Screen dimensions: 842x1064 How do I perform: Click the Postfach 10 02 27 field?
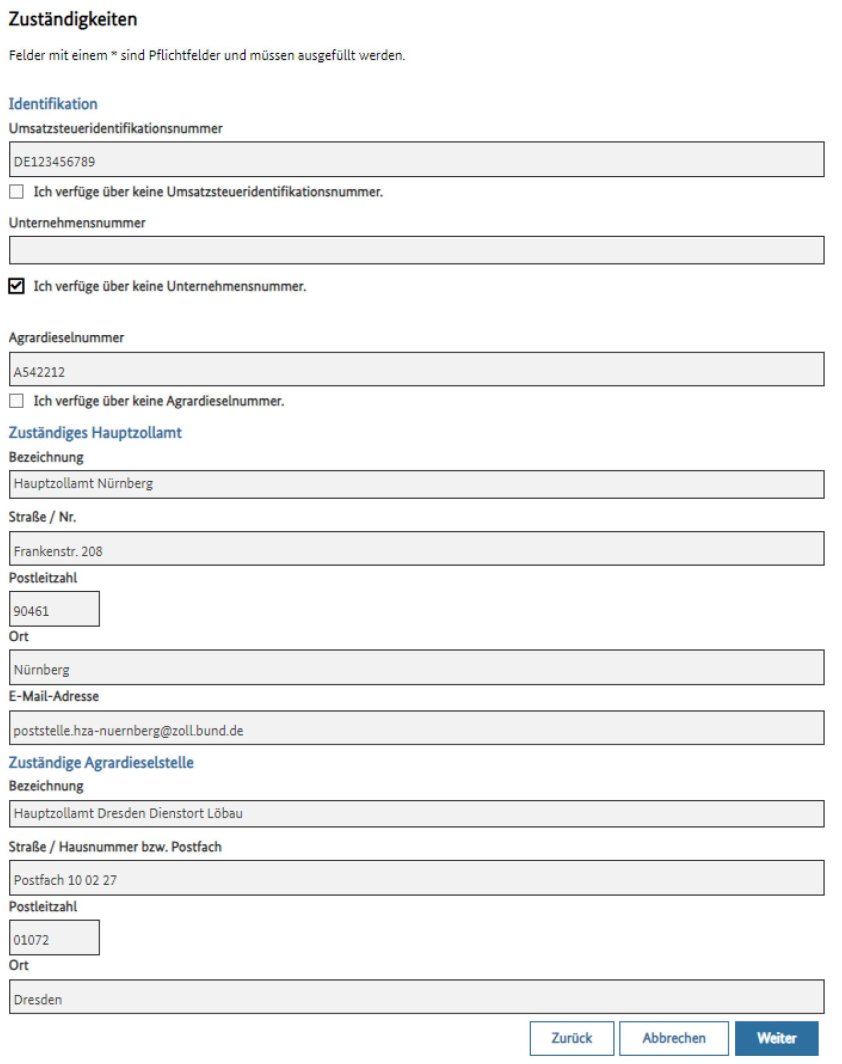(x=416, y=878)
